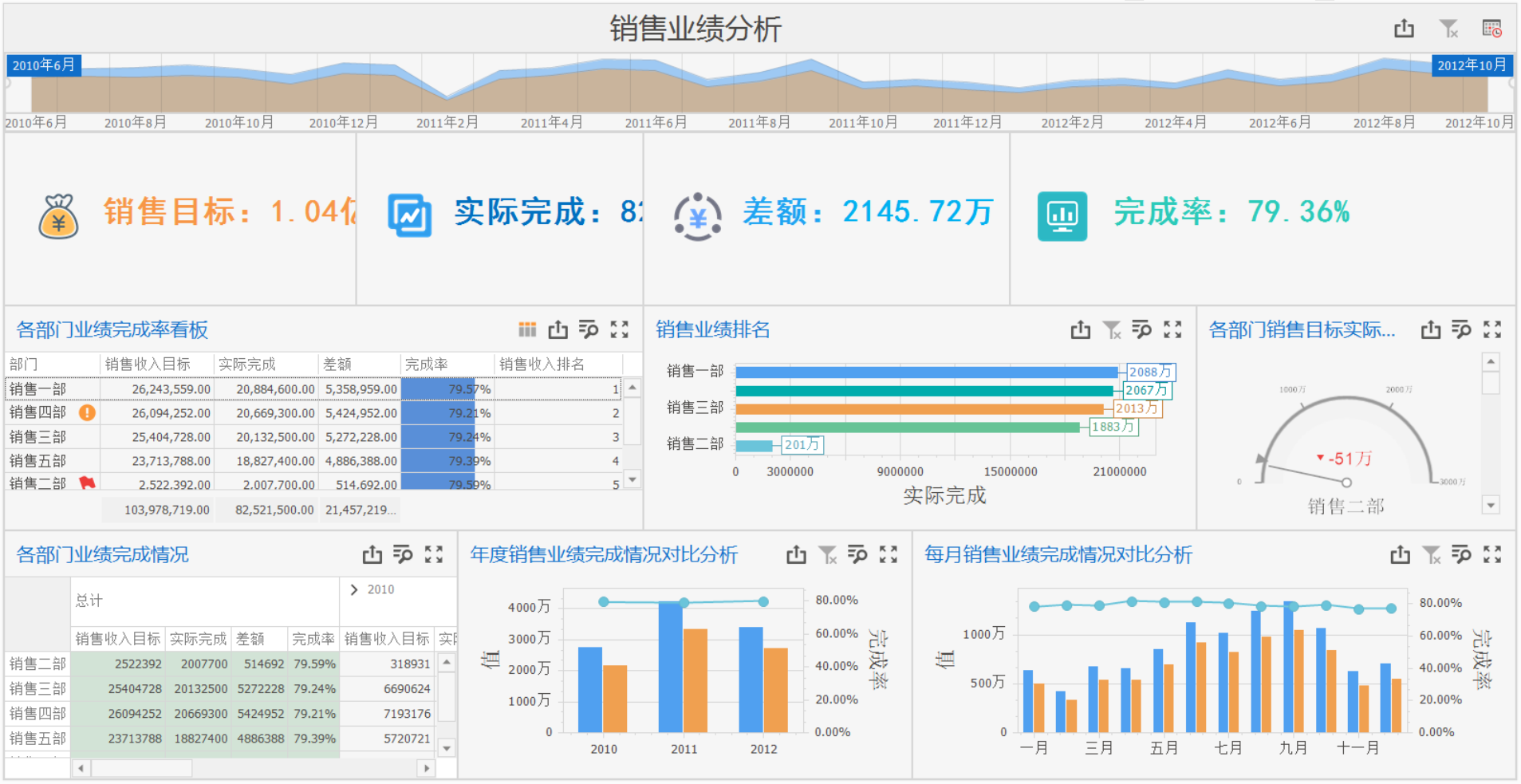Maximize the 销售业绩排名 panel
Screen dimensions: 1521x784
click(1173, 329)
